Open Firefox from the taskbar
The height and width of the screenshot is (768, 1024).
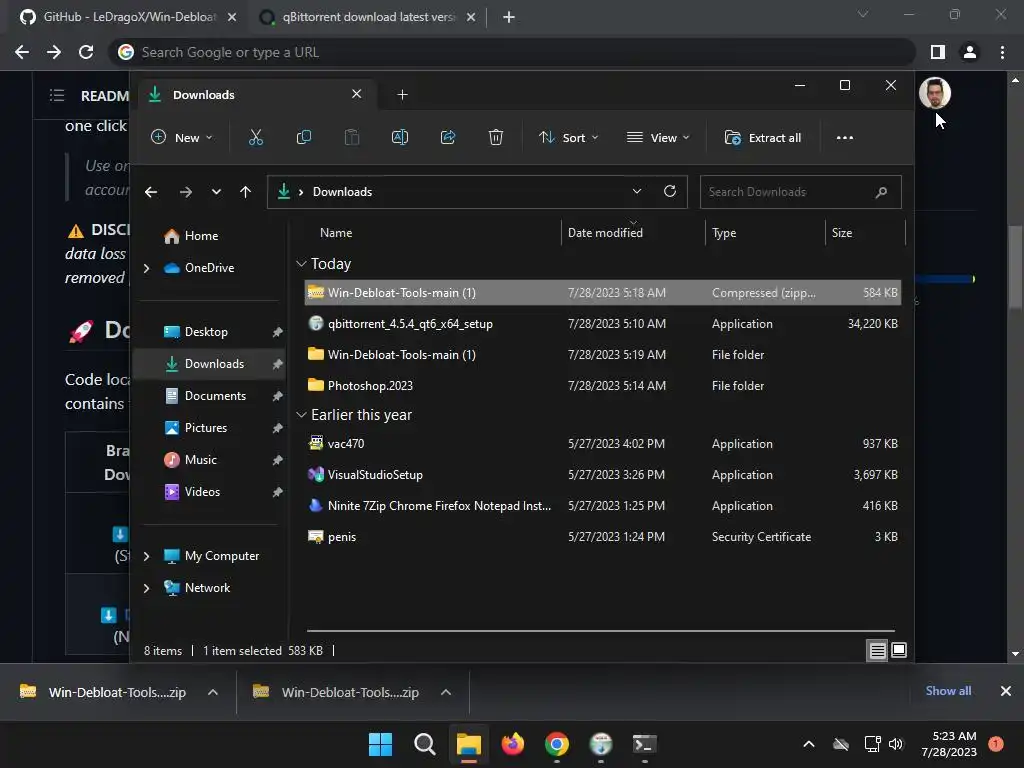513,744
